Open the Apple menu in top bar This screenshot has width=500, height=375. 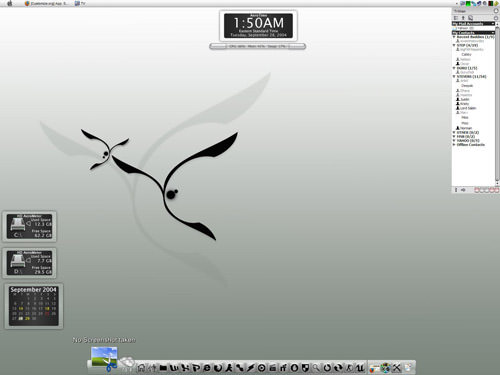9,3
